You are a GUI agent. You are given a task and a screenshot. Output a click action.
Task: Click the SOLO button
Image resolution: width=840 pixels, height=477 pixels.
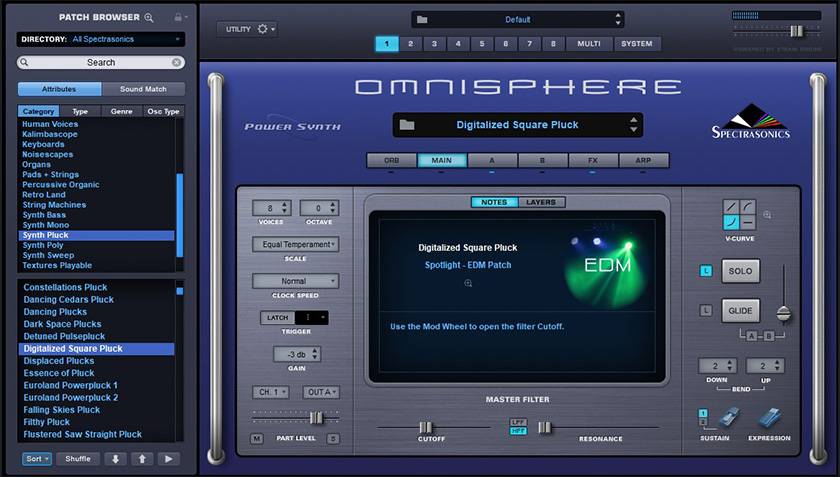[x=740, y=271]
